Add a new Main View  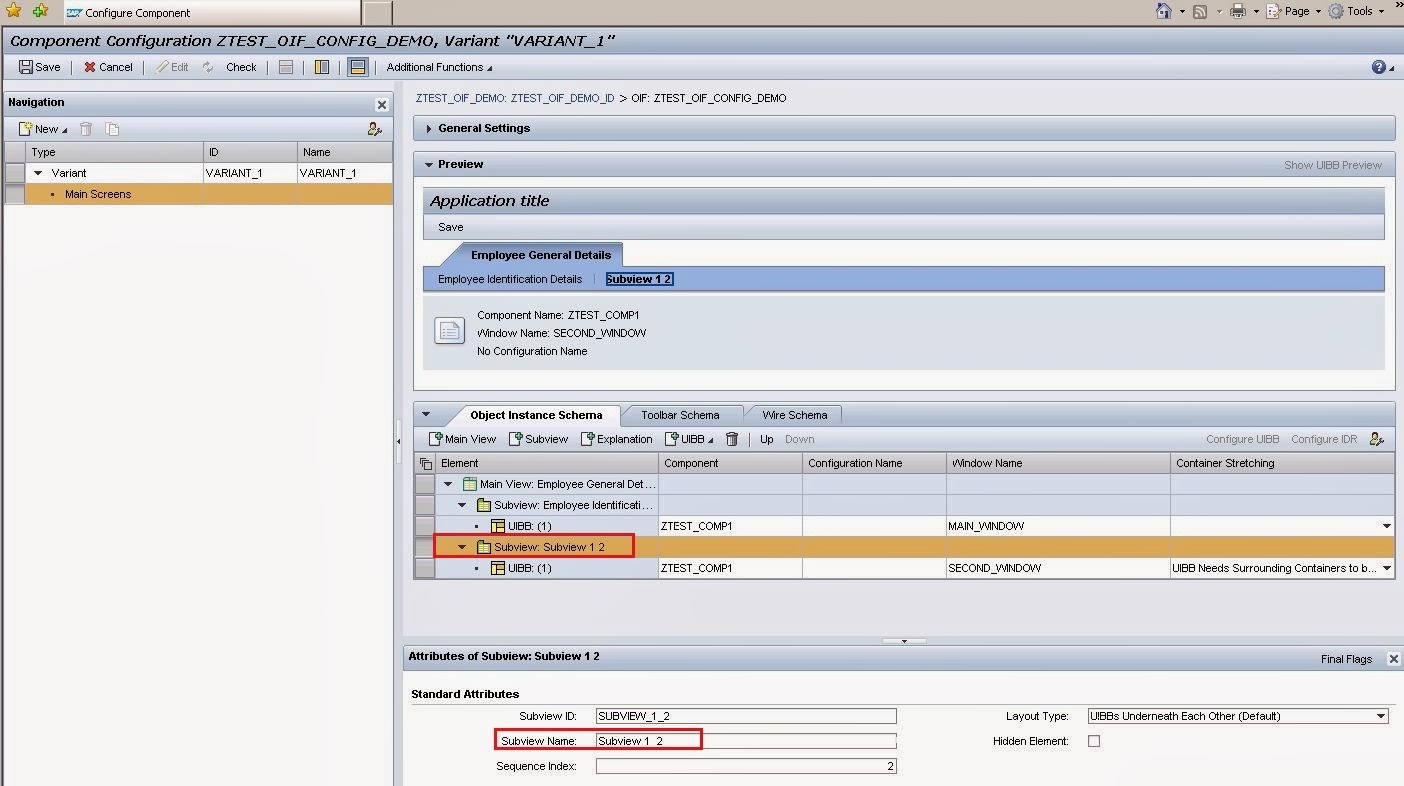[462, 439]
